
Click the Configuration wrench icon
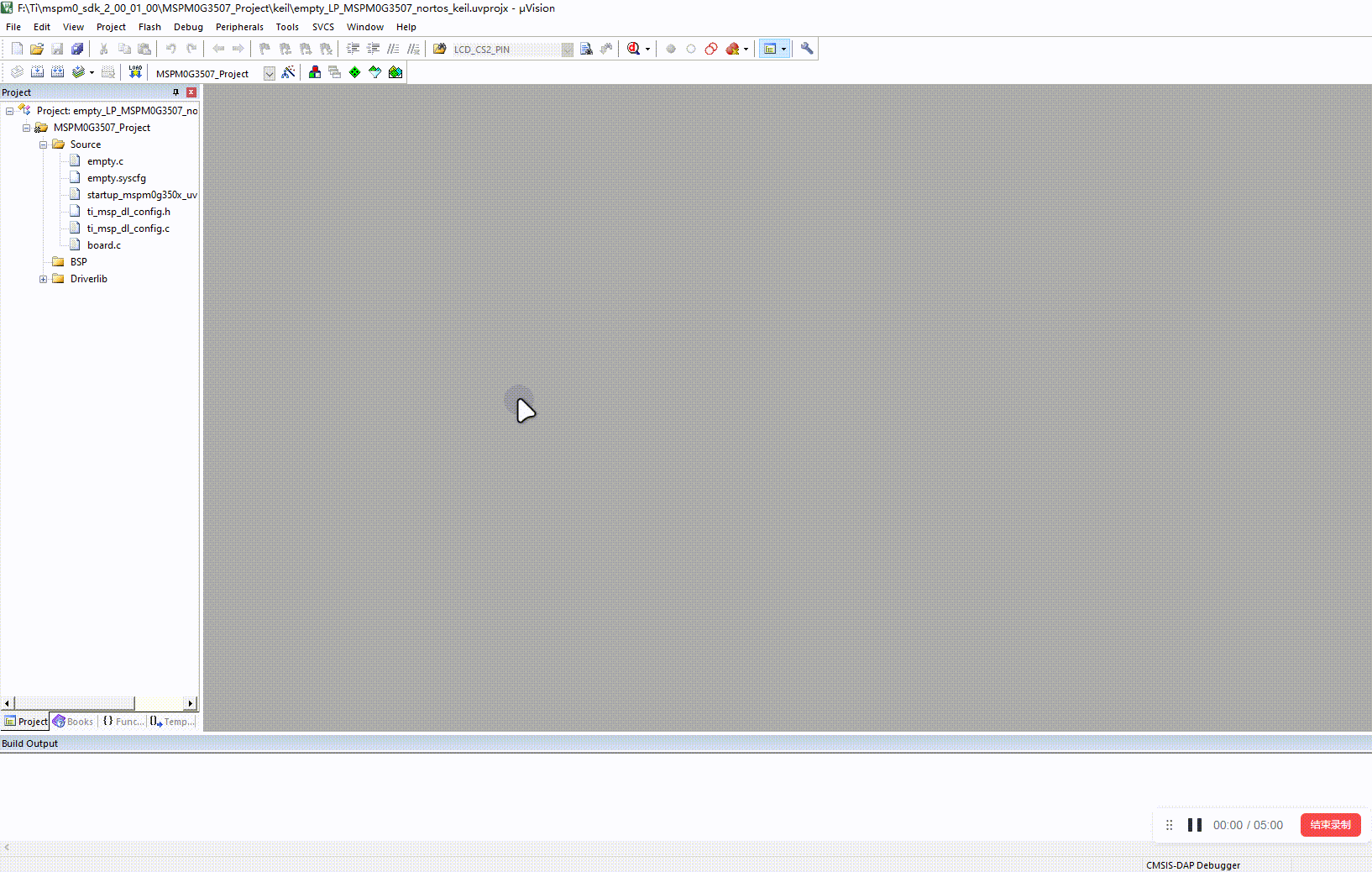tap(807, 49)
